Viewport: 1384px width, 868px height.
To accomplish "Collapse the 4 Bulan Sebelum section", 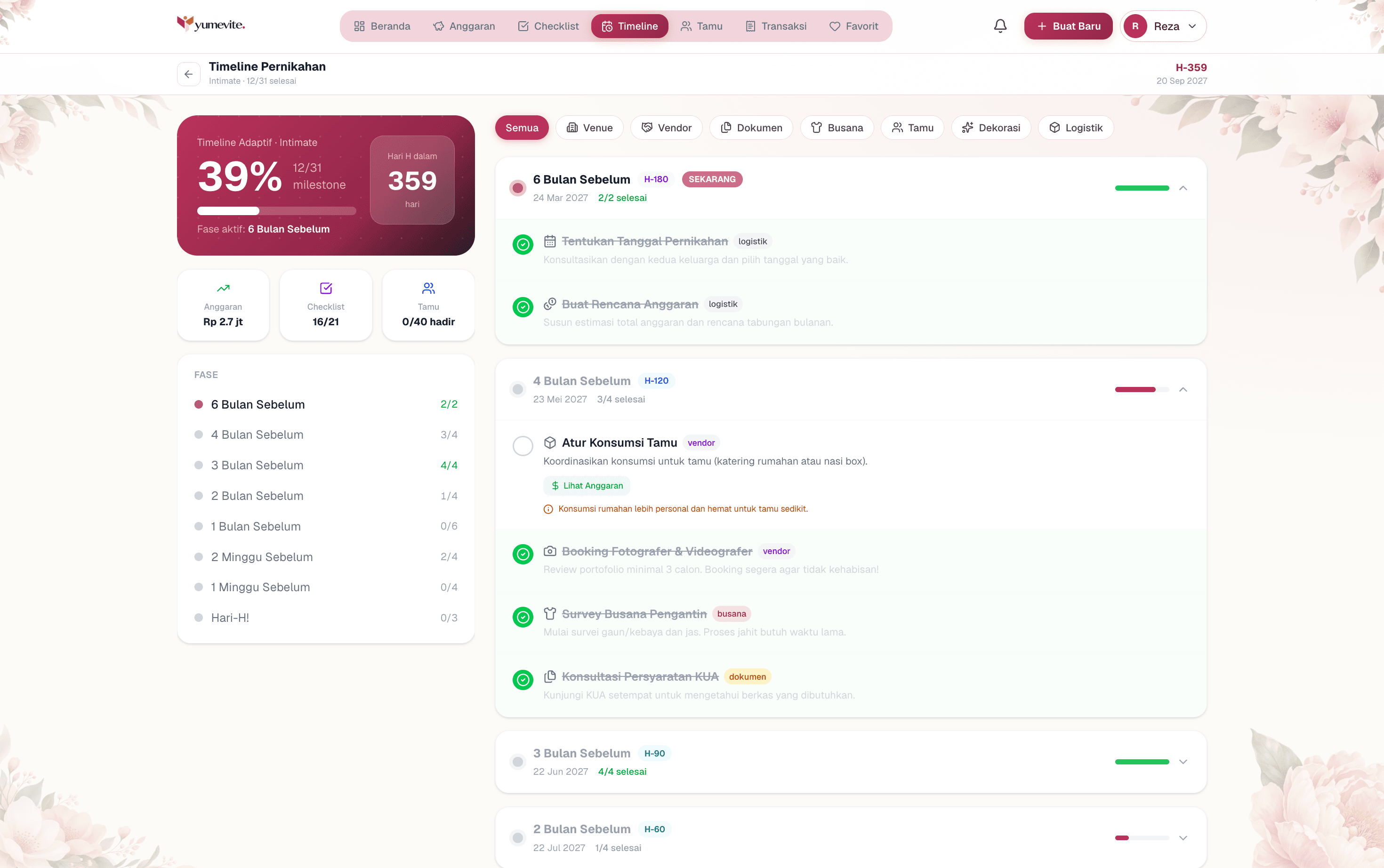I will [1183, 390].
